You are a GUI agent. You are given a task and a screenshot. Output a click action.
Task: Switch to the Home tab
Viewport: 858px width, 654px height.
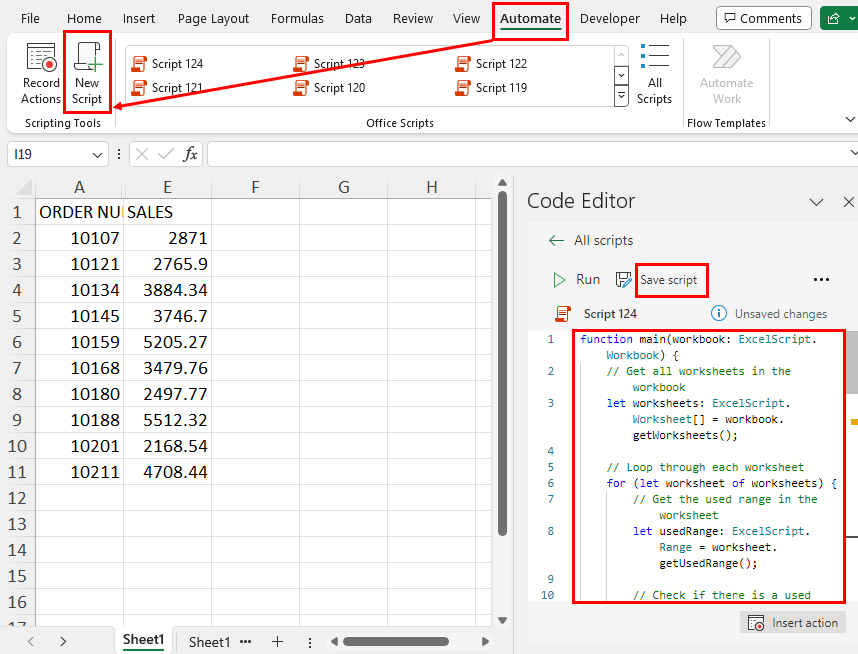point(84,19)
